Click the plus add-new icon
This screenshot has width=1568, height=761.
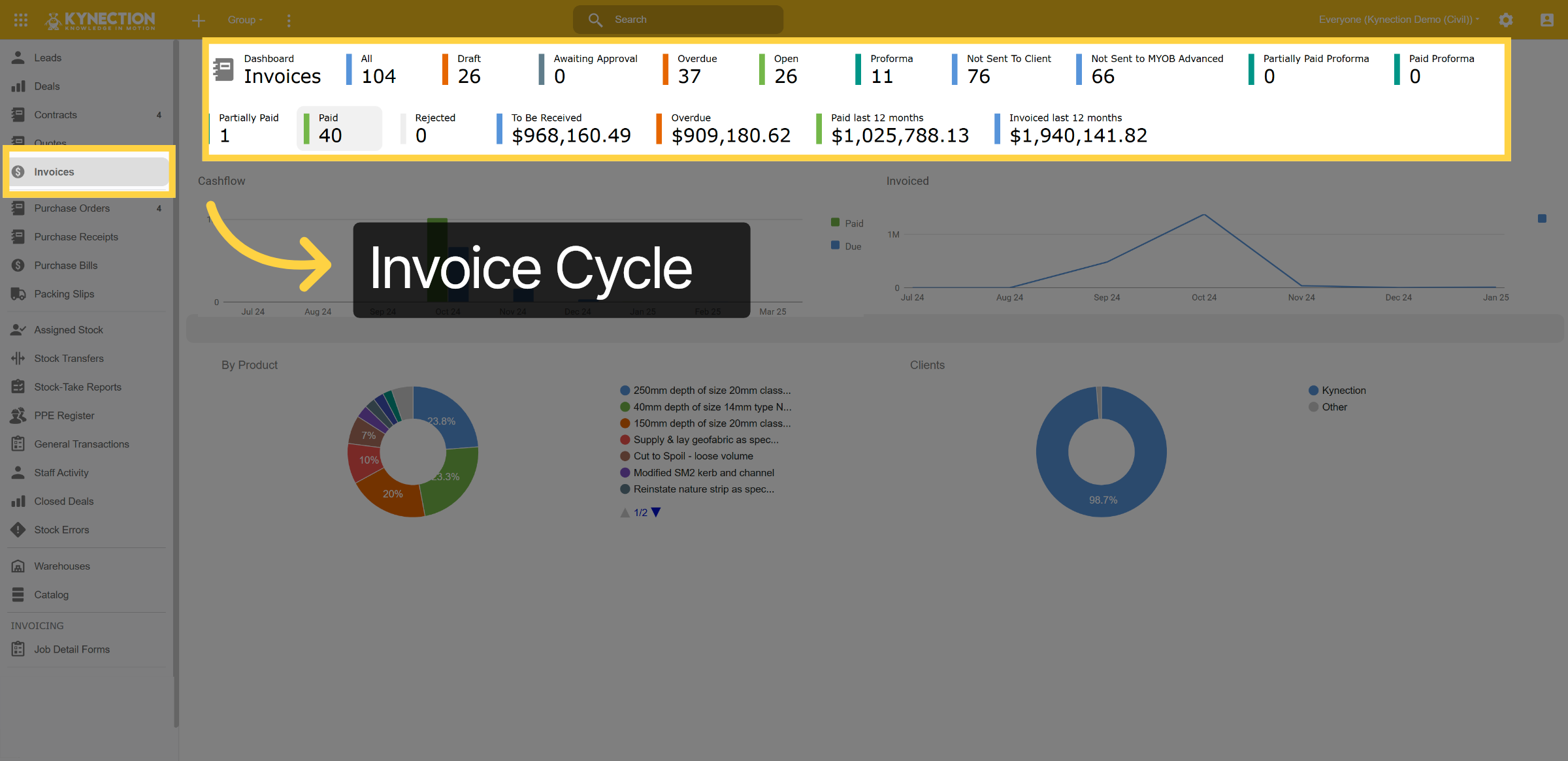coord(199,20)
